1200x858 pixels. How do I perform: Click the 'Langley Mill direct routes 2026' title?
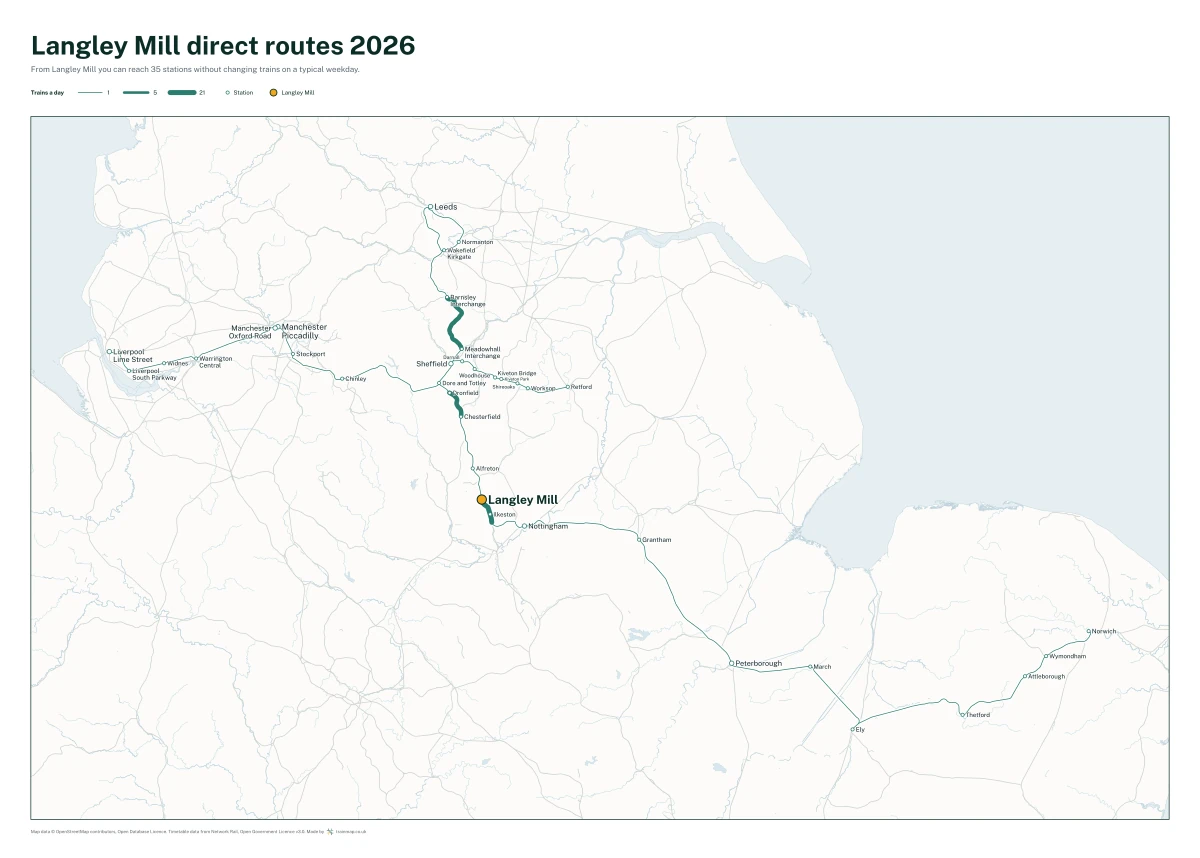click(x=223, y=45)
